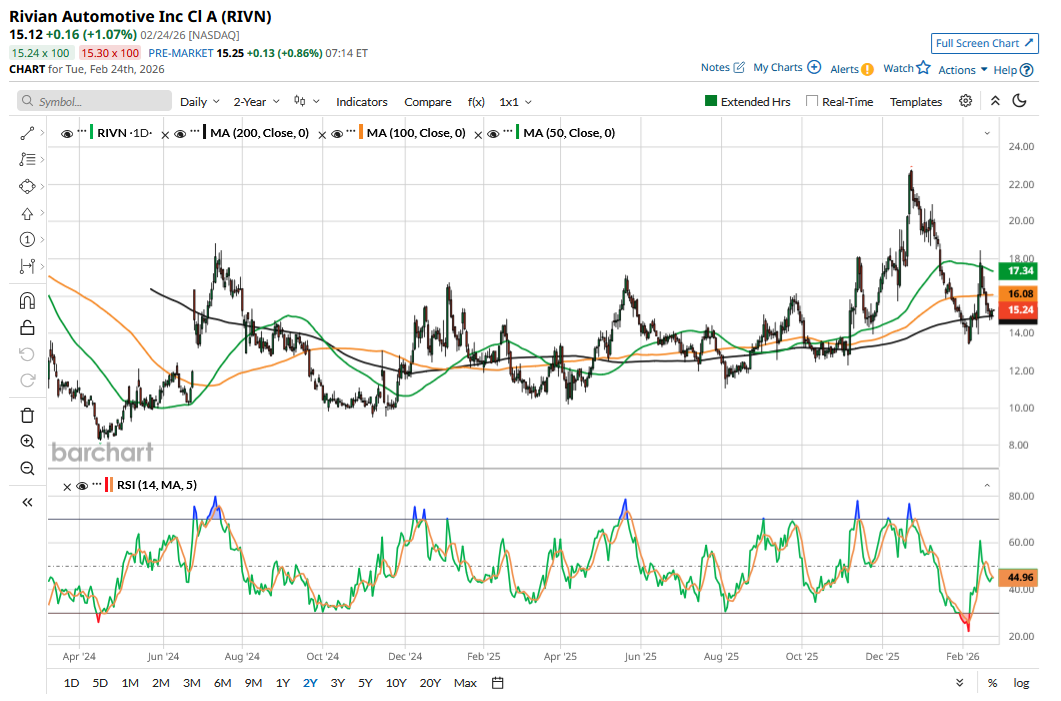Open the Daily frequency dropdown
This screenshot has height=701, width=1061.
(200, 102)
